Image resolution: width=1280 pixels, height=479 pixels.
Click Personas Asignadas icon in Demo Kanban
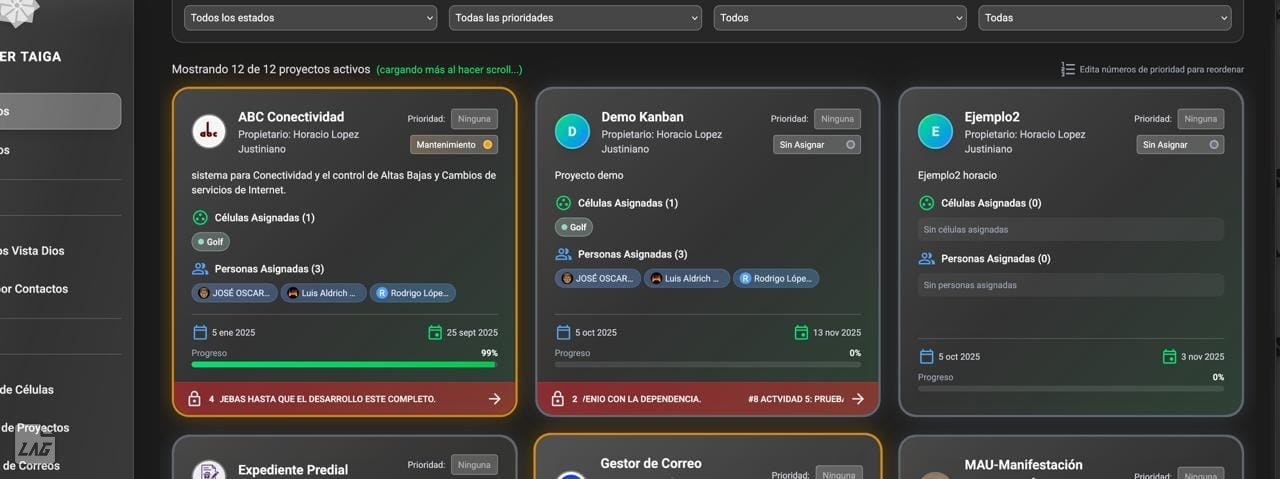(x=563, y=254)
